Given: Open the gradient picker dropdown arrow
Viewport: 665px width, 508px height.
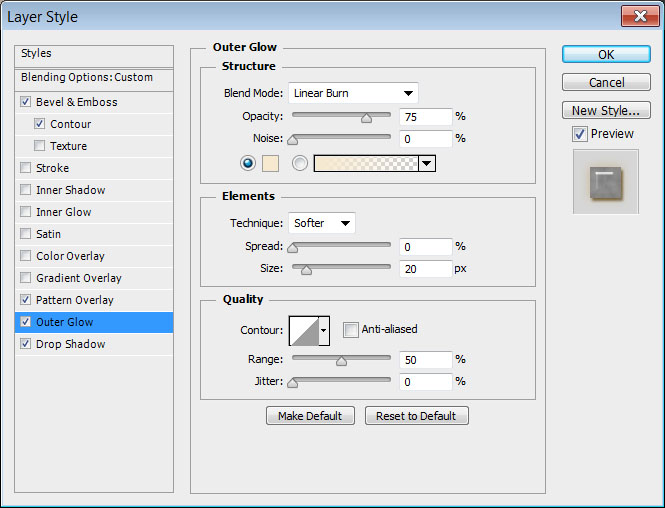Looking at the screenshot, I should pos(427,163).
